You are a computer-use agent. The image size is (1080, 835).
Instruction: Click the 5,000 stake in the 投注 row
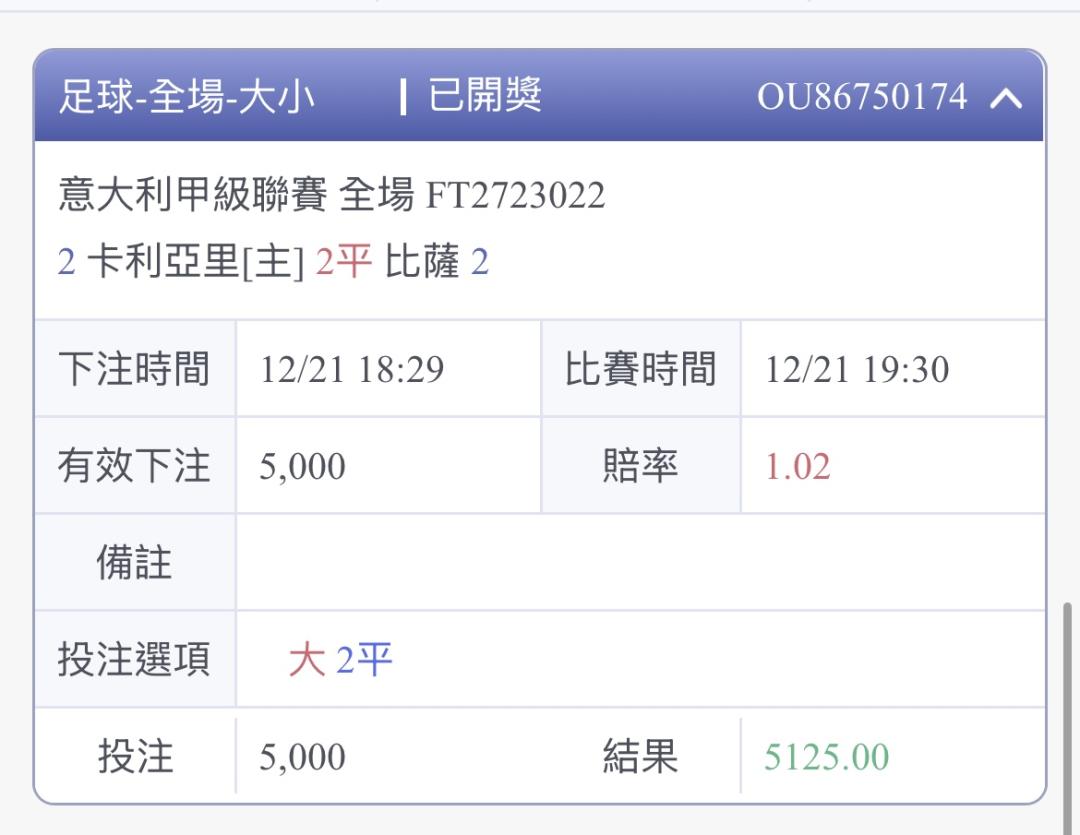coord(302,757)
